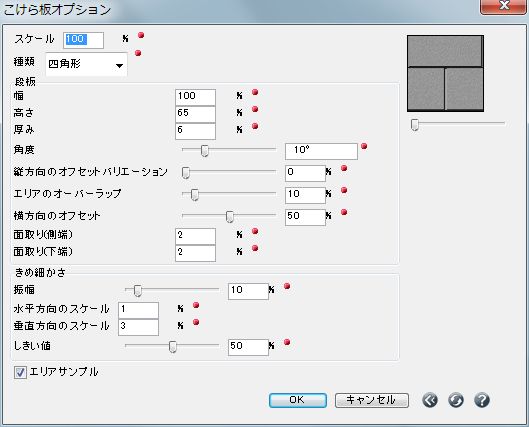Click the red dot beside 振幅 field
The height and width of the screenshot is (427, 529).
[287, 286]
